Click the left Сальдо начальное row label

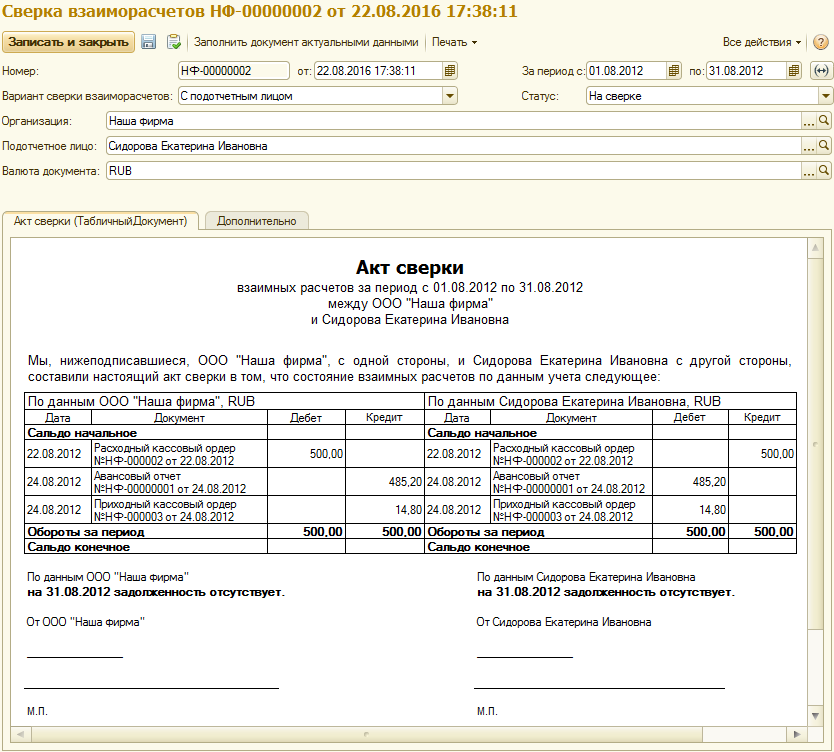click(82, 433)
